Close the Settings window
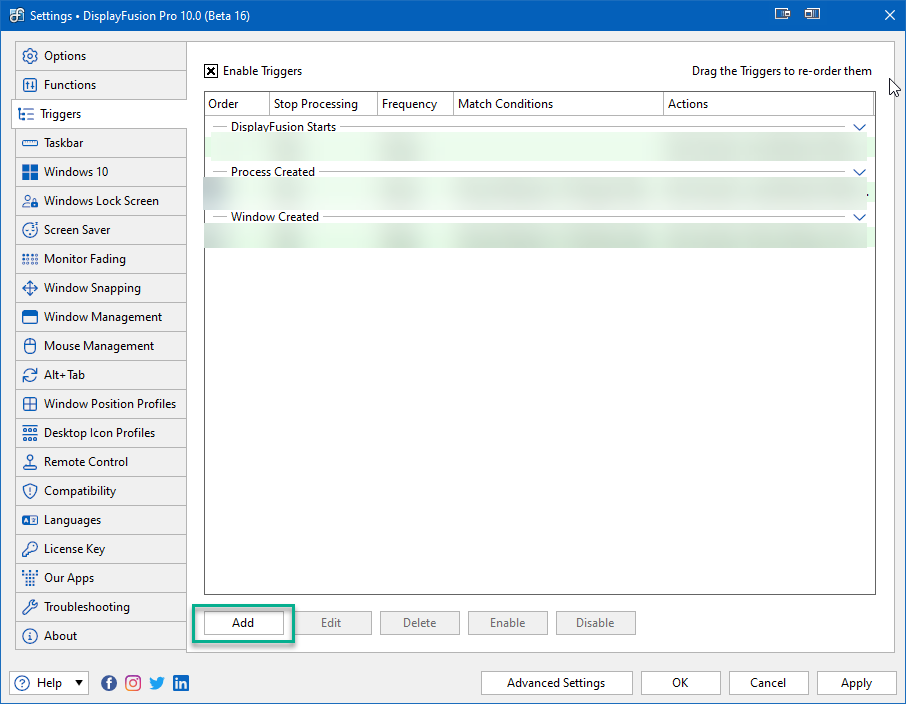This screenshot has height=704, width=906. pyautogui.click(x=890, y=15)
